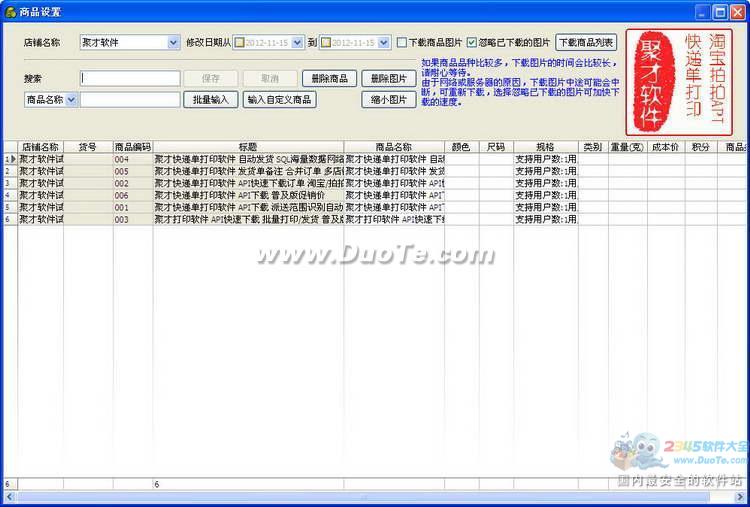
Task: Click the scroll-left arrow of horizontal scrollbar
Action: tap(9, 496)
